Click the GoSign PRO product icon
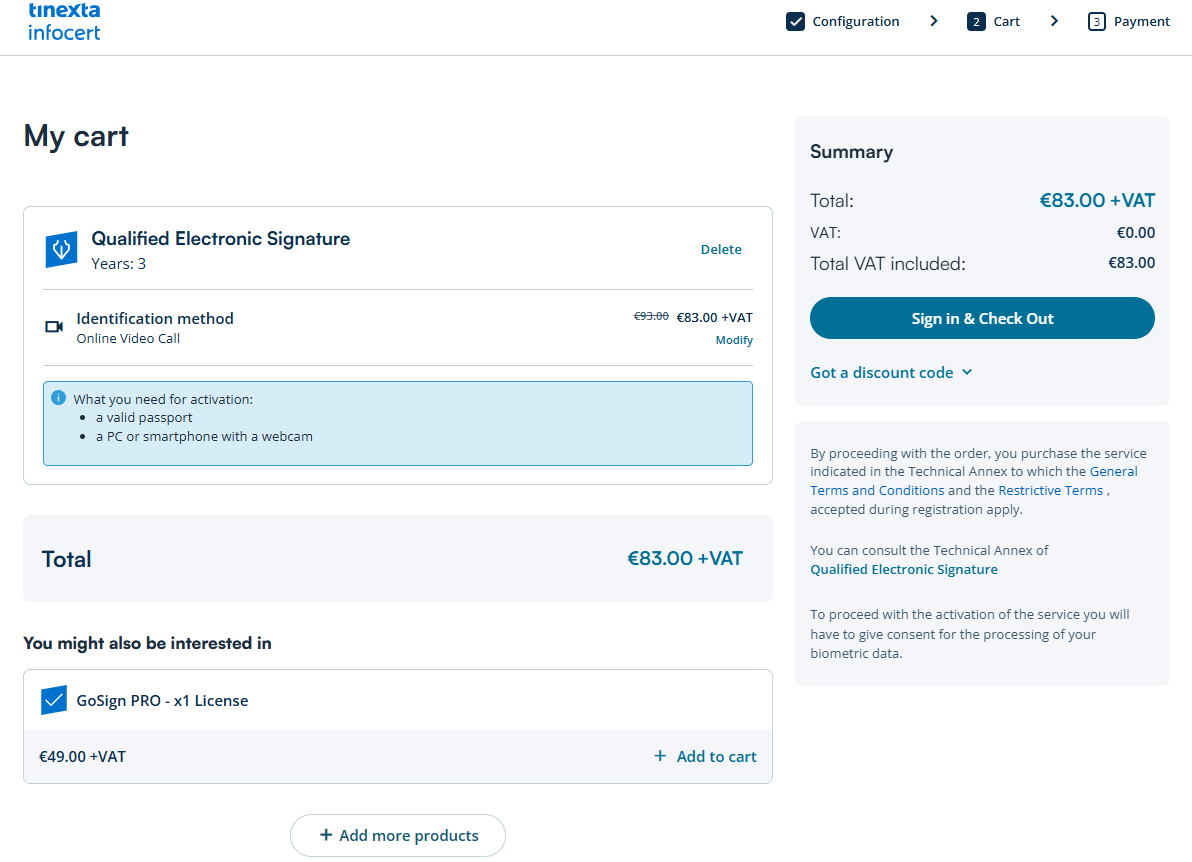The width and height of the screenshot is (1192, 862). pos(54,700)
